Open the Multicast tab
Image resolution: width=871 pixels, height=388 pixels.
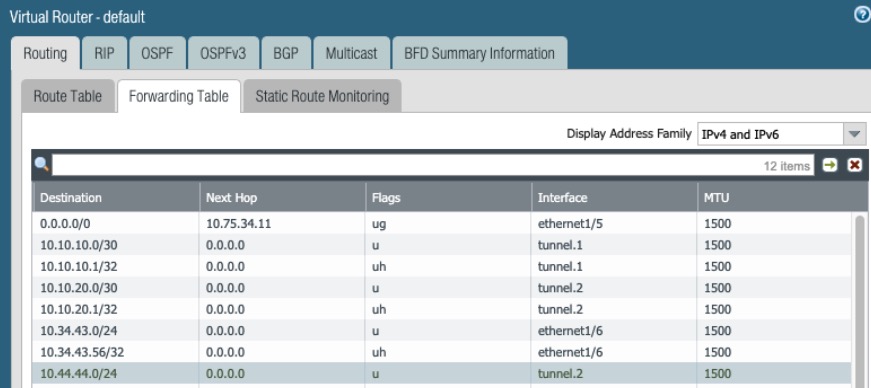(x=351, y=53)
